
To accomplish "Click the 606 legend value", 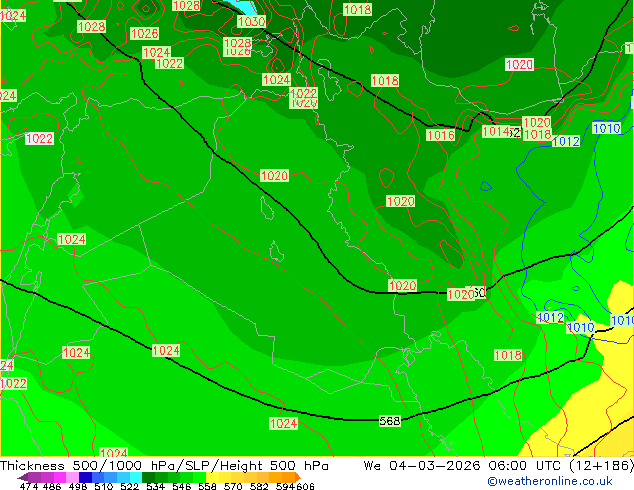I will 305,486.
